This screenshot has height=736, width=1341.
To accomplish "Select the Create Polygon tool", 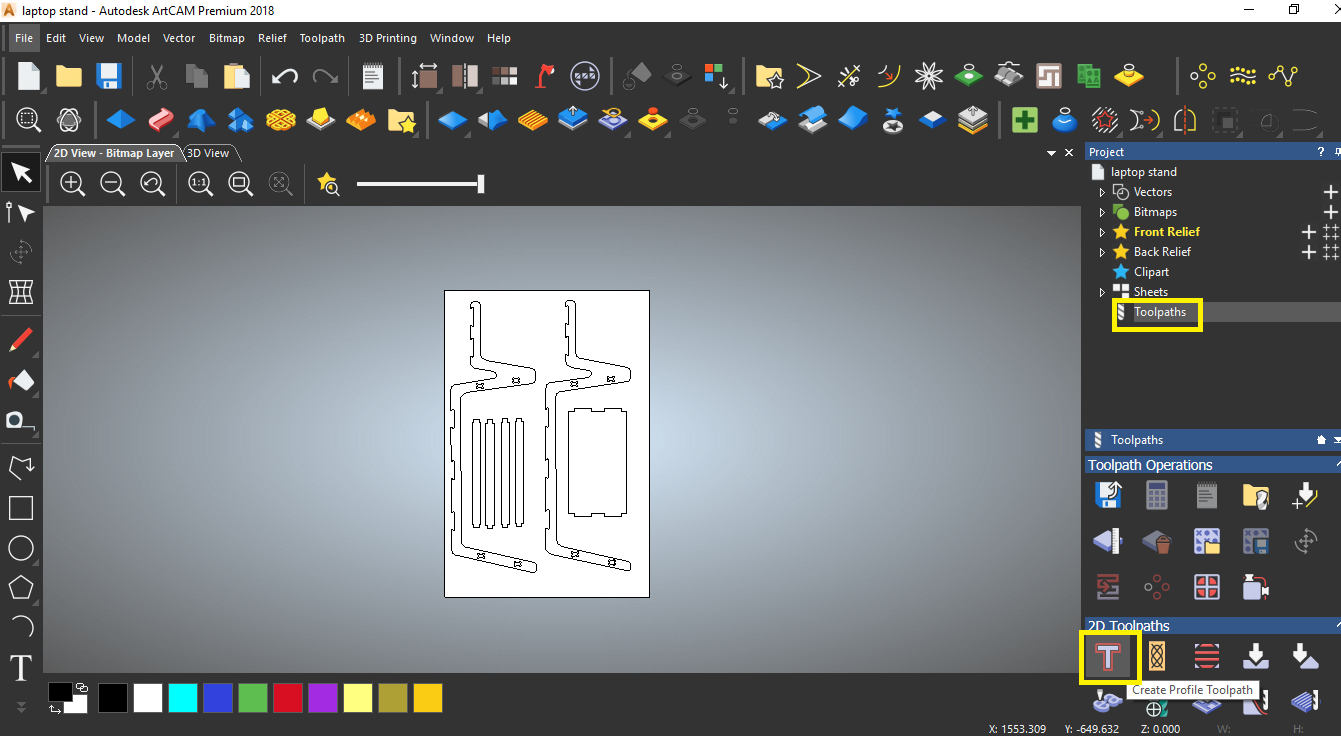I will 20,587.
